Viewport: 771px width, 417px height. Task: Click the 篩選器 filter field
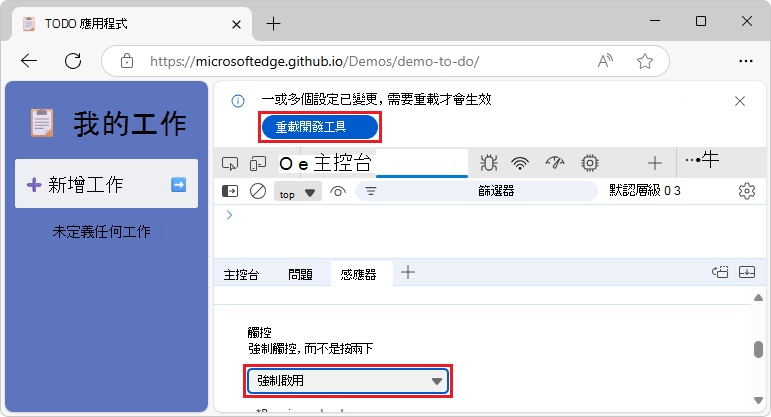[476, 191]
